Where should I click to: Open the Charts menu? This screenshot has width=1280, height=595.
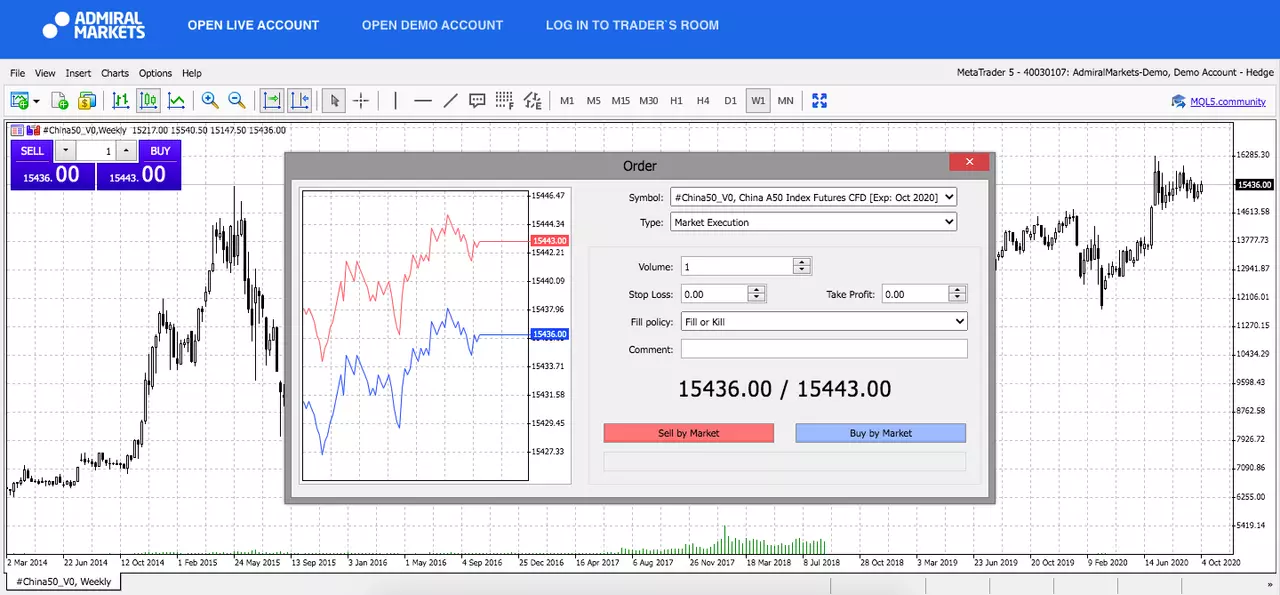click(115, 73)
